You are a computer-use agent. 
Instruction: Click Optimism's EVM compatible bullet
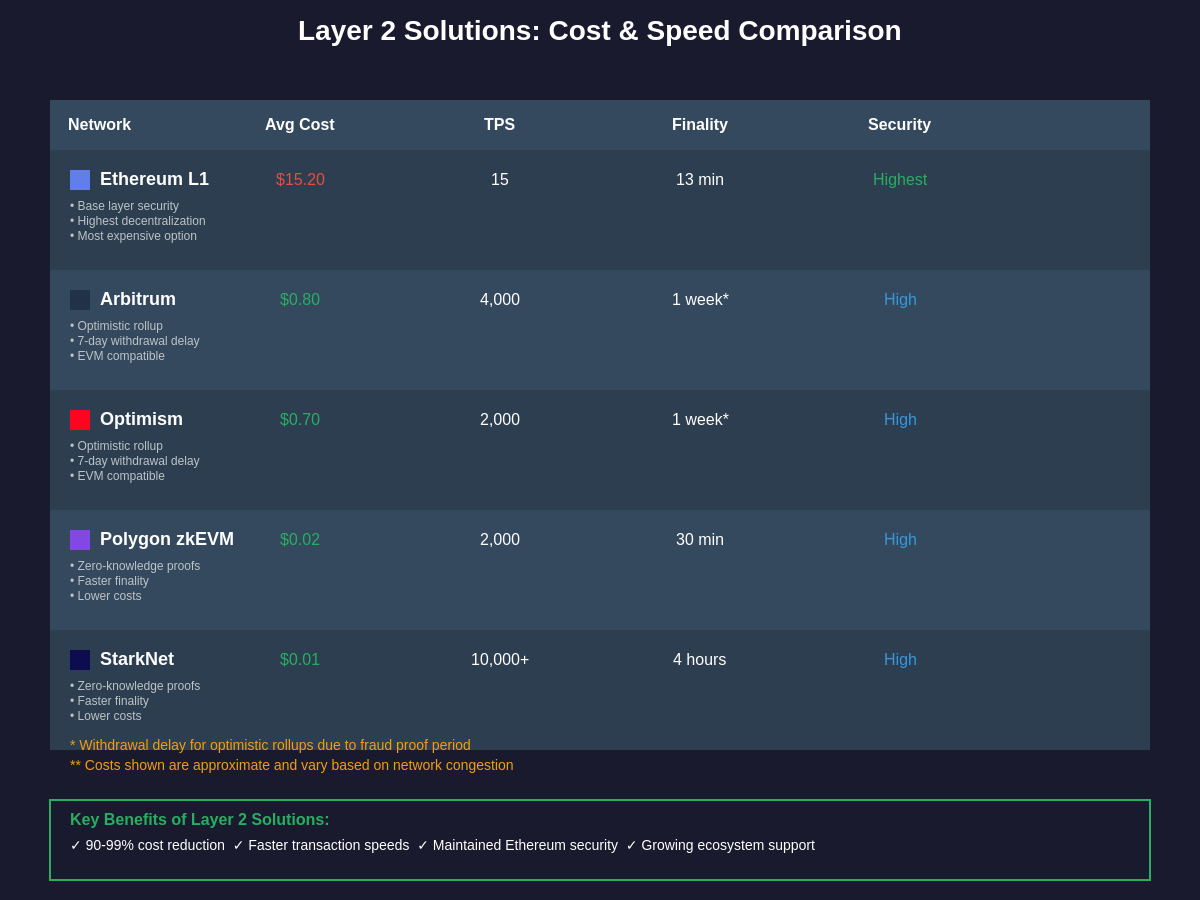[x=118, y=476]
